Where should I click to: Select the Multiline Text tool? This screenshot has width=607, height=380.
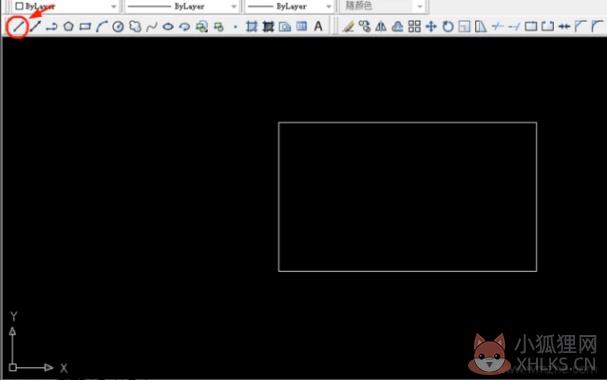click(x=318, y=26)
